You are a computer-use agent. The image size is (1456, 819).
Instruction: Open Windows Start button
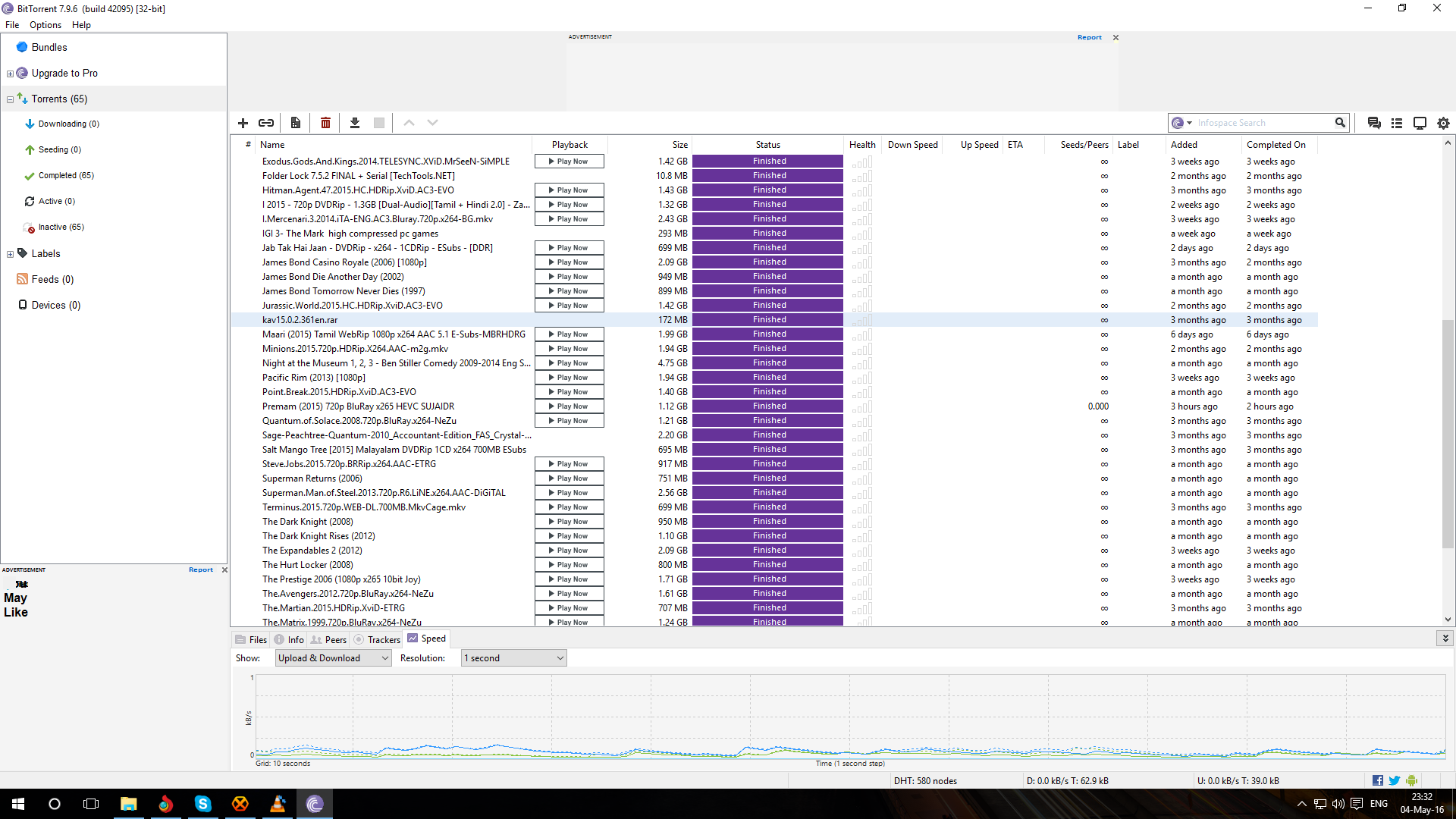18,804
